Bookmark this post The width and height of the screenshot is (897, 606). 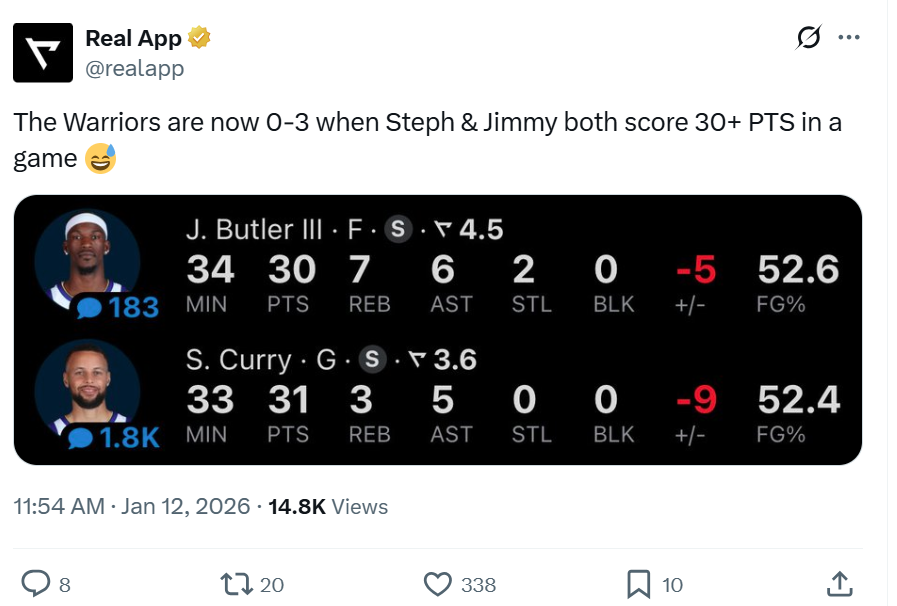pos(638,583)
